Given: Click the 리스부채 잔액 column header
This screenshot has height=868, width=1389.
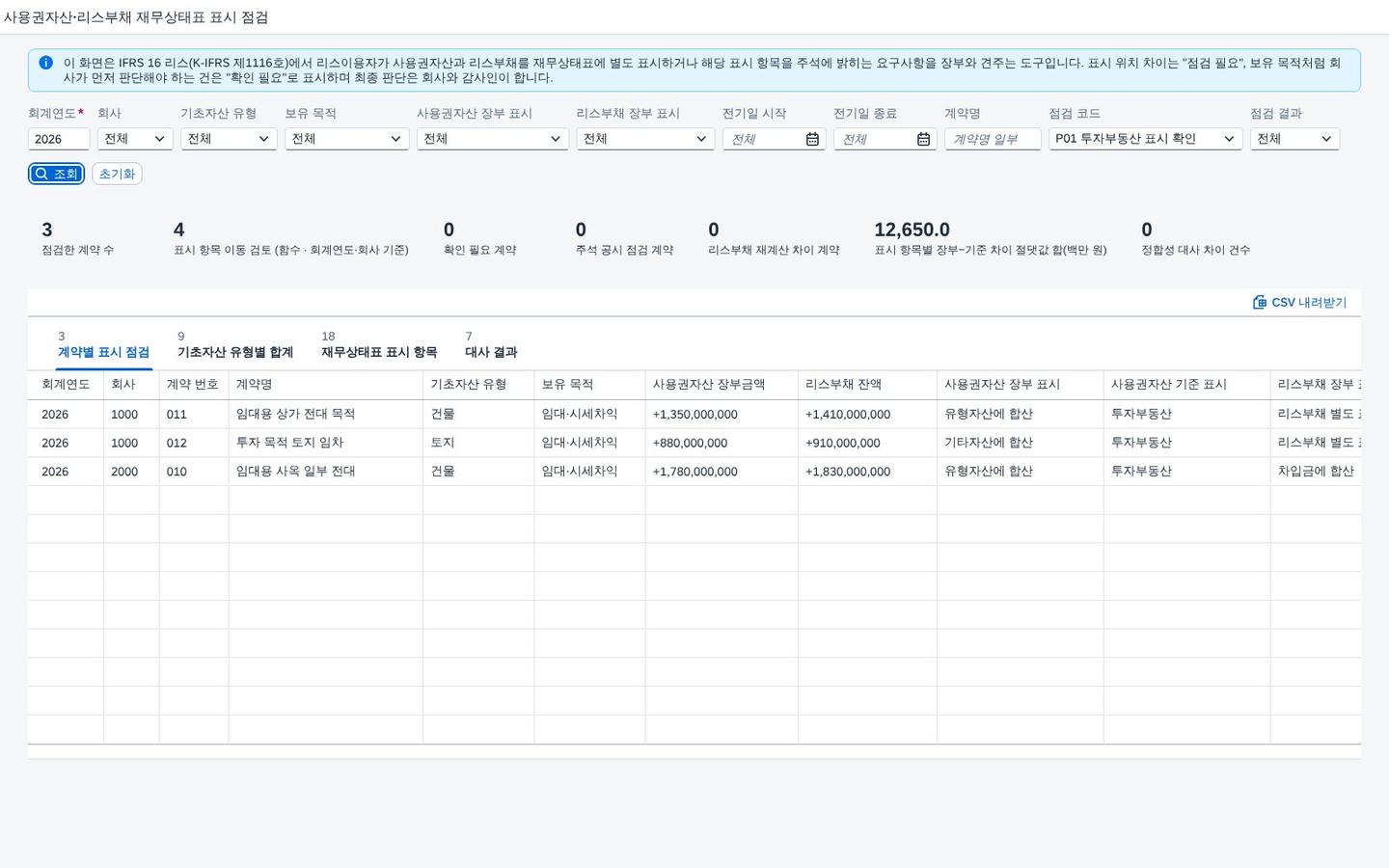Looking at the screenshot, I should pos(867,385).
